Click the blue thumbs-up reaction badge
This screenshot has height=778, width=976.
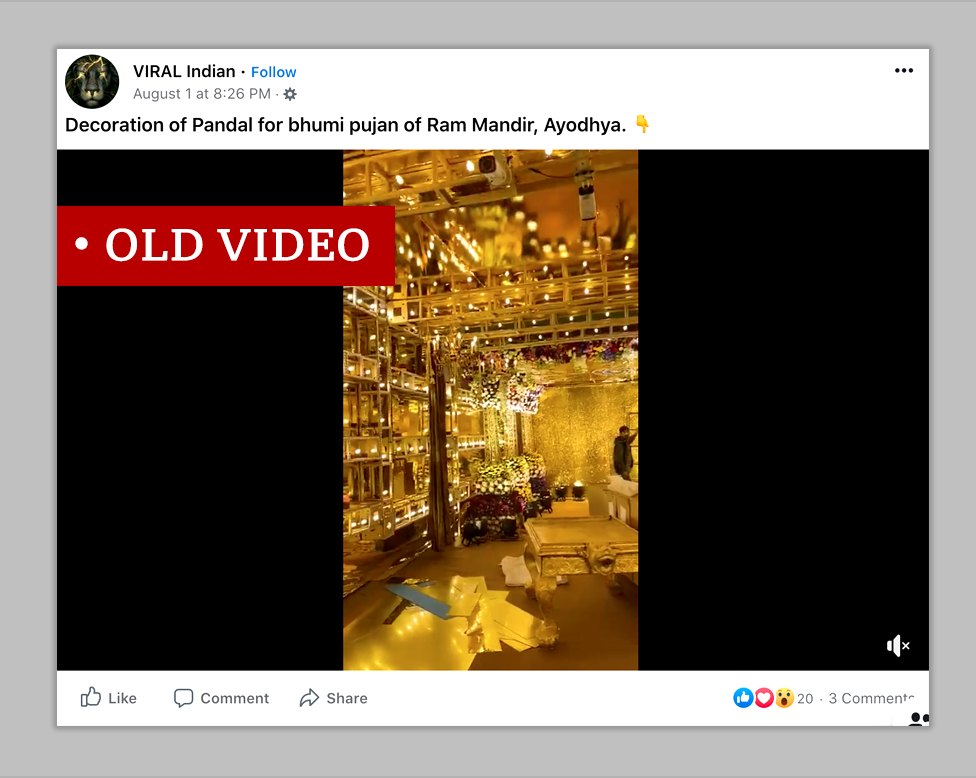(x=743, y=697)
